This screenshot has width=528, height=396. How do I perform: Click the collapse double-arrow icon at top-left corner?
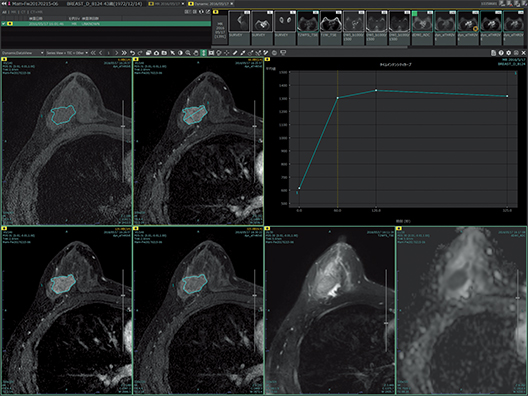(x=4, y=4)
